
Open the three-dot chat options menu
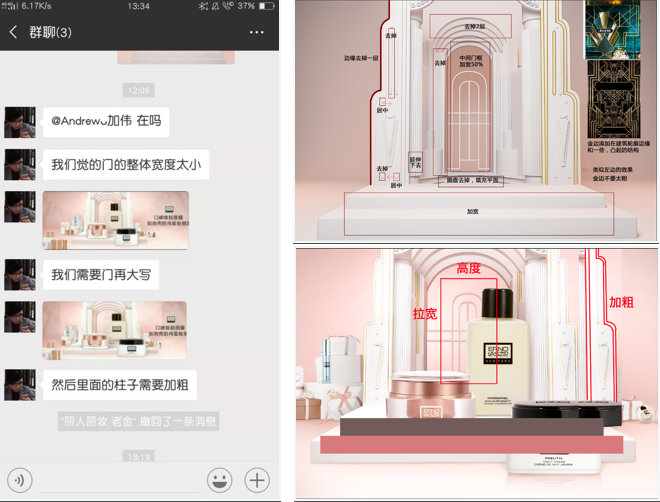[257, 32]
